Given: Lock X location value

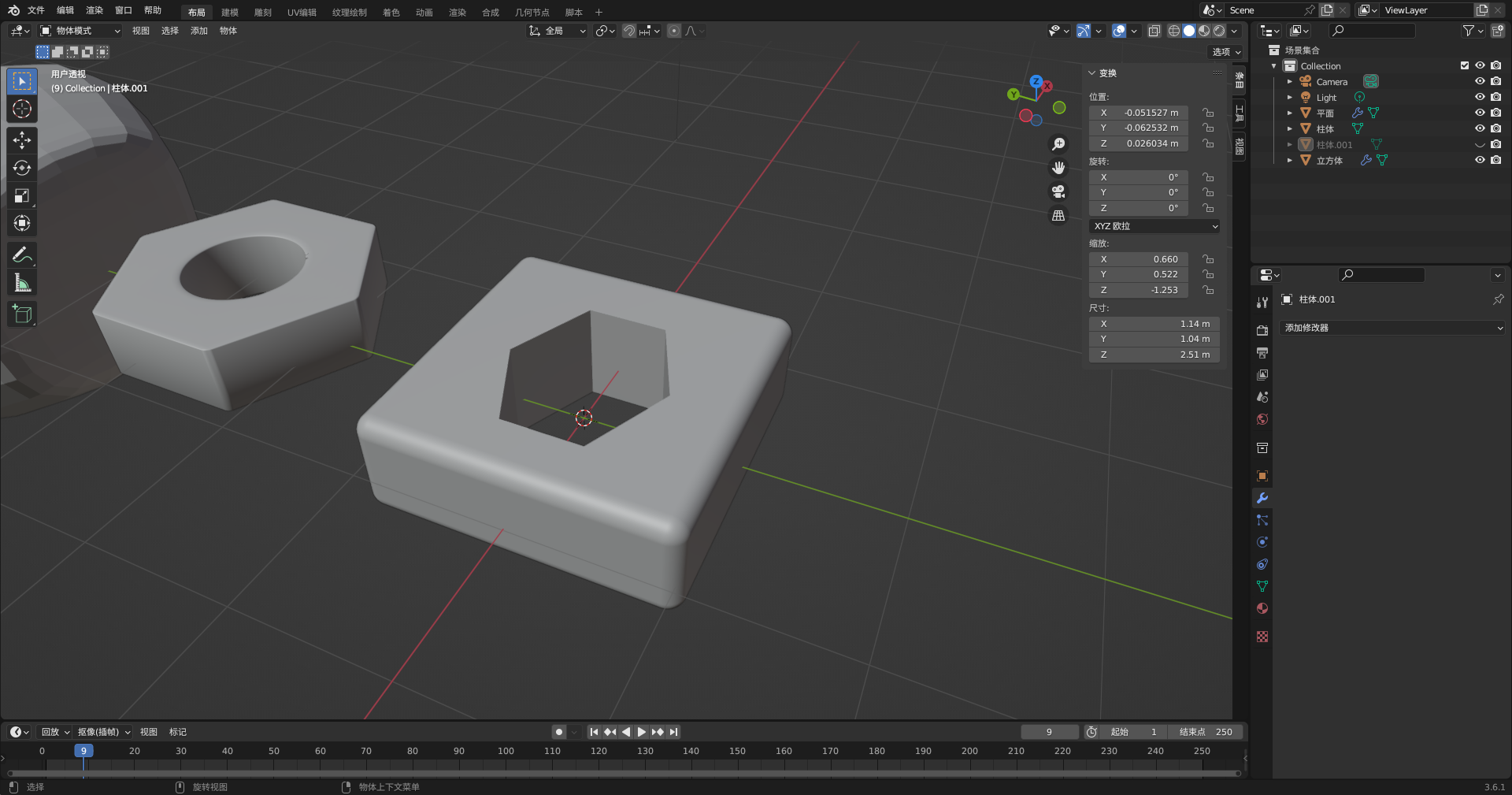Looking at the screenshot, I should pyautogui.click(x=1208, y=113).
